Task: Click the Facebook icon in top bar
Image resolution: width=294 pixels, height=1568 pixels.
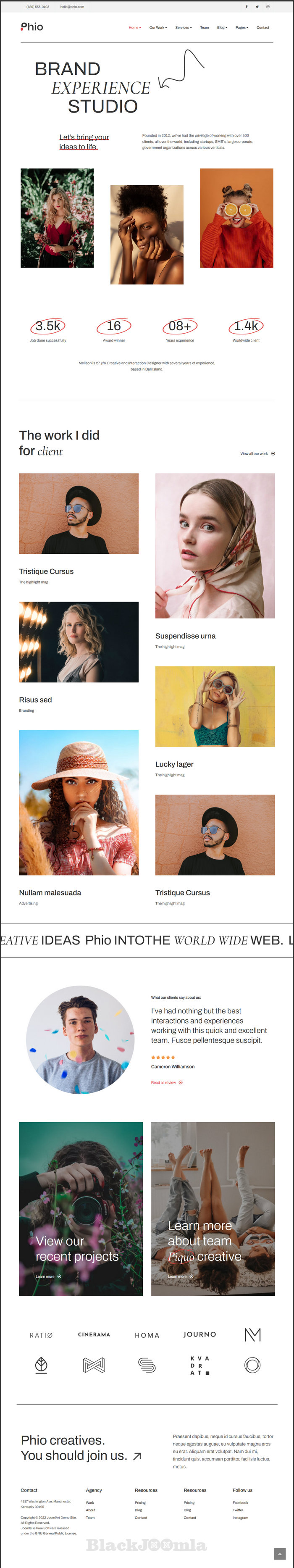Action: click(247, 7)
